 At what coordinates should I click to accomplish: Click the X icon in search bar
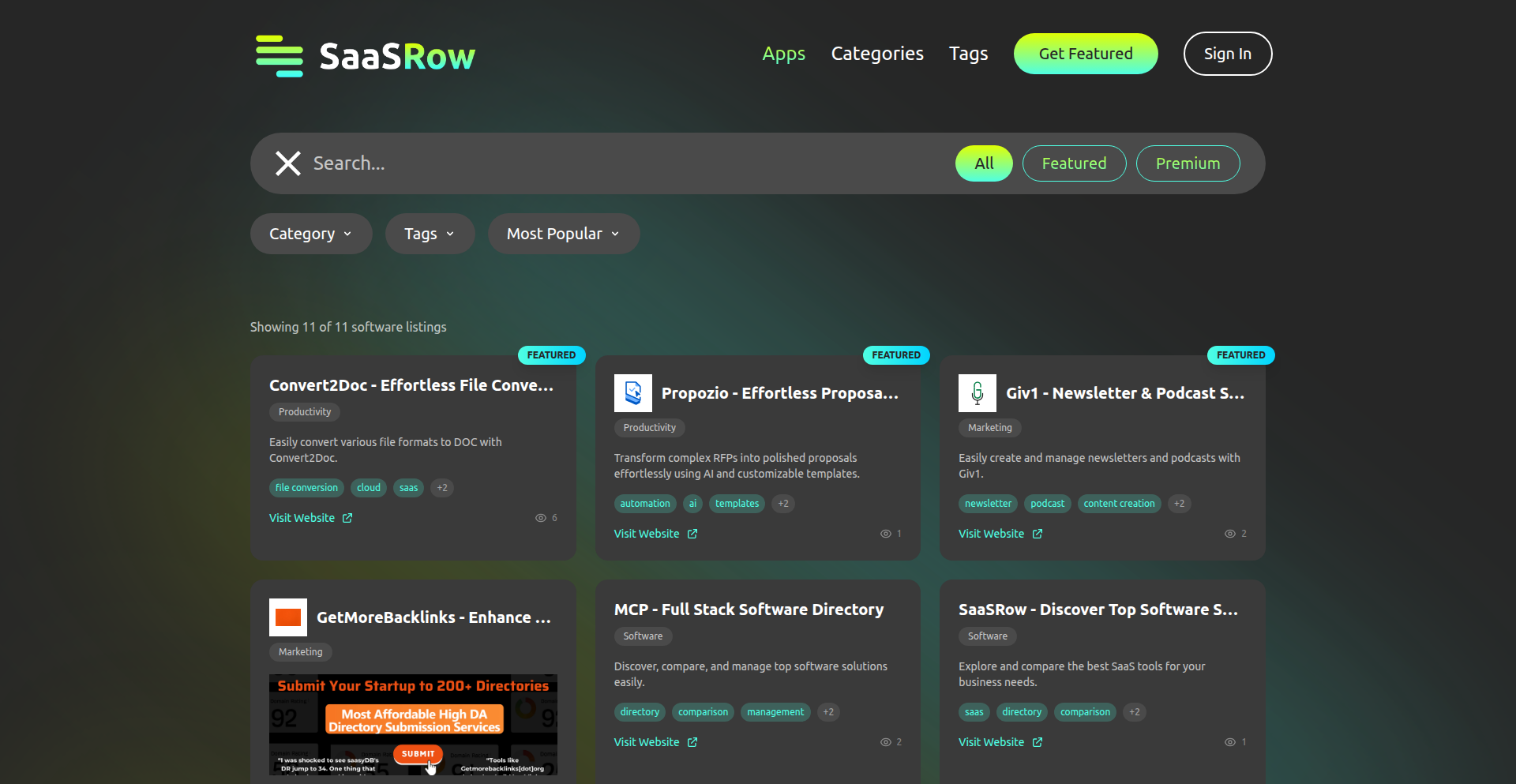click(288, 163)
